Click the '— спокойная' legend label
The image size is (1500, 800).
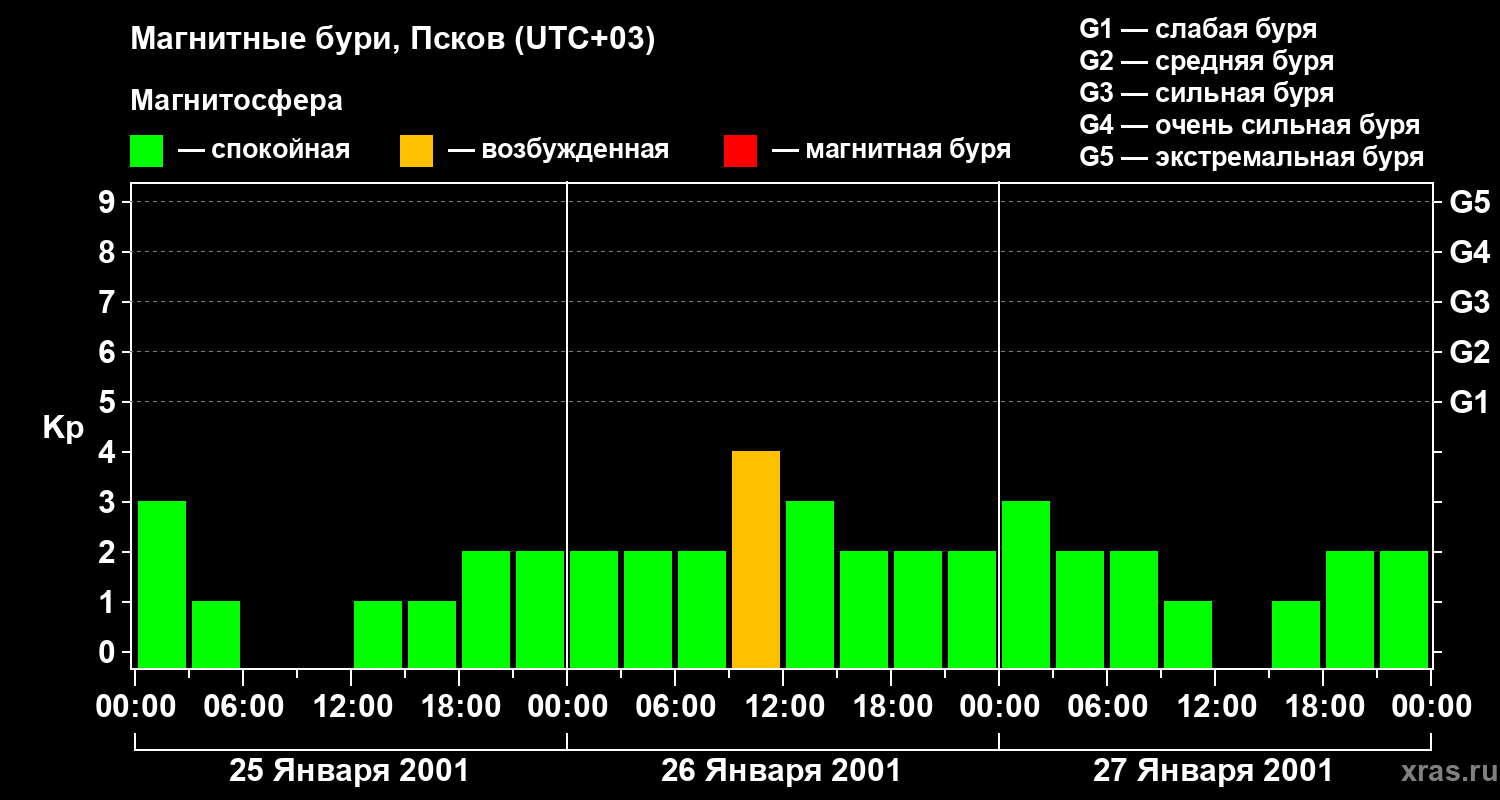[x=263, y=151]
